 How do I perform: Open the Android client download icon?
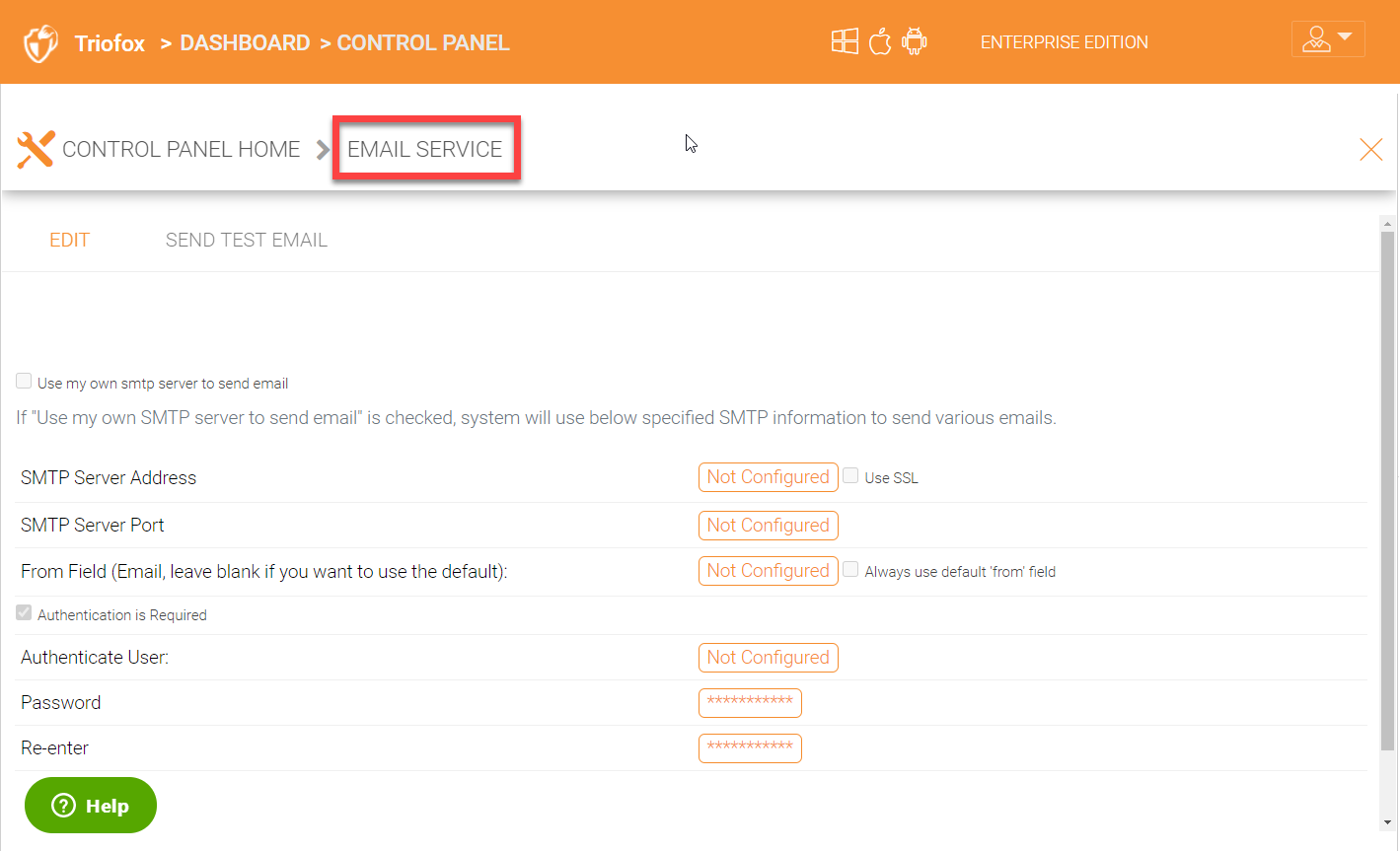tap(915, 41)
